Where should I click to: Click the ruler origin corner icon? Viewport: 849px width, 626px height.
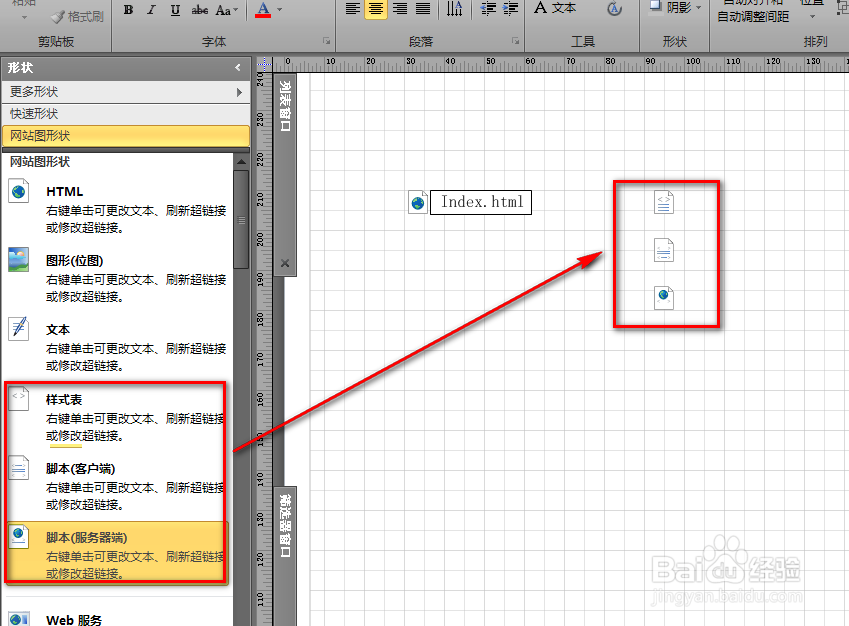coord(264,64)
